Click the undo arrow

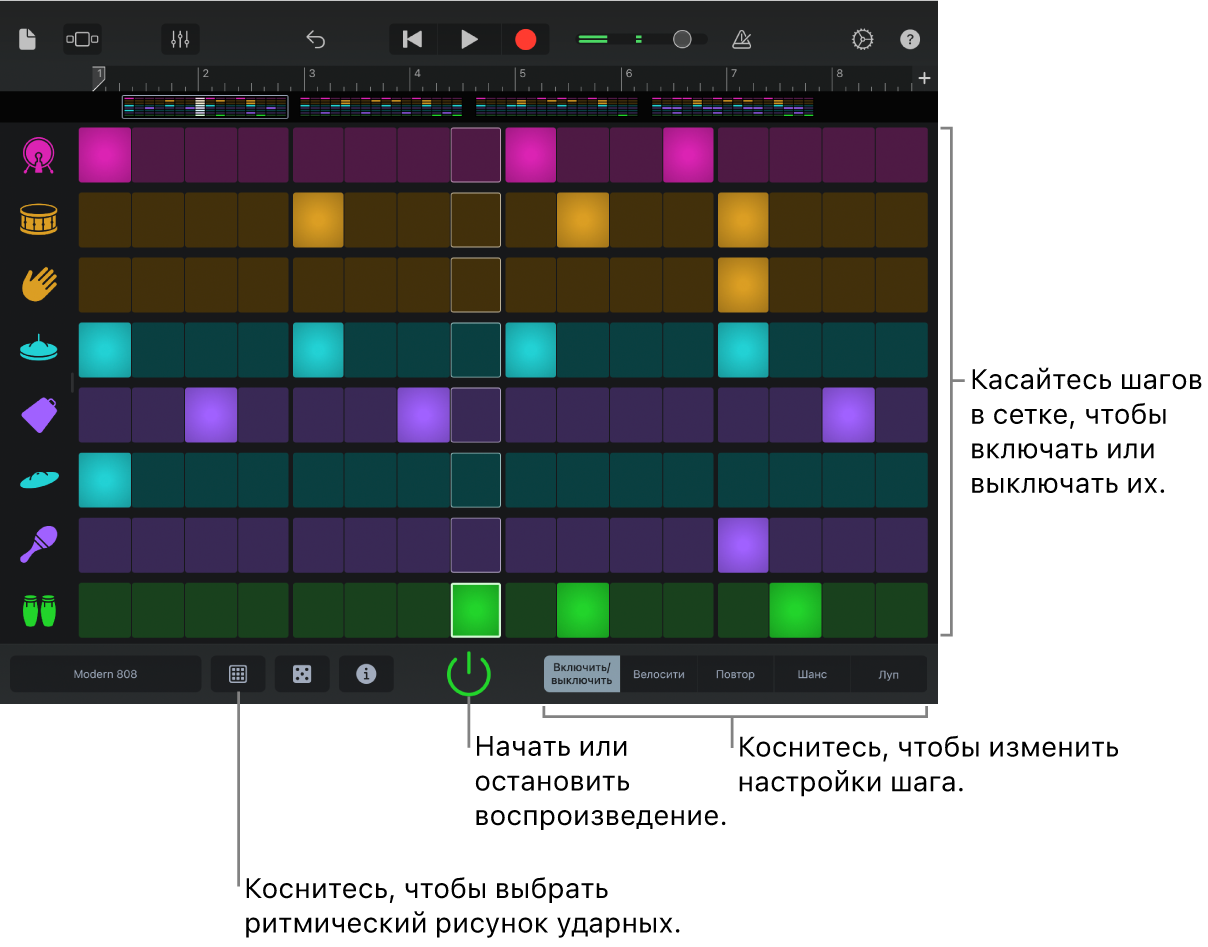pyautogui.click(x=316, y=40)
